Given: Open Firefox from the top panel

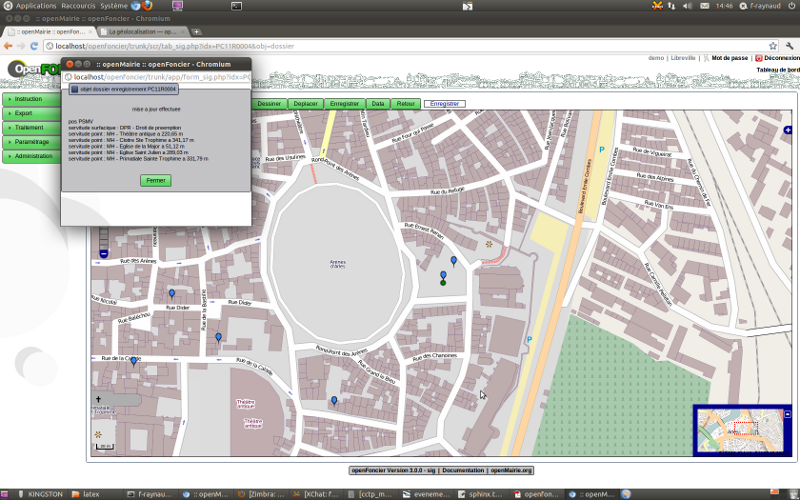Looking at the screenshot, I should coord(147,6).
